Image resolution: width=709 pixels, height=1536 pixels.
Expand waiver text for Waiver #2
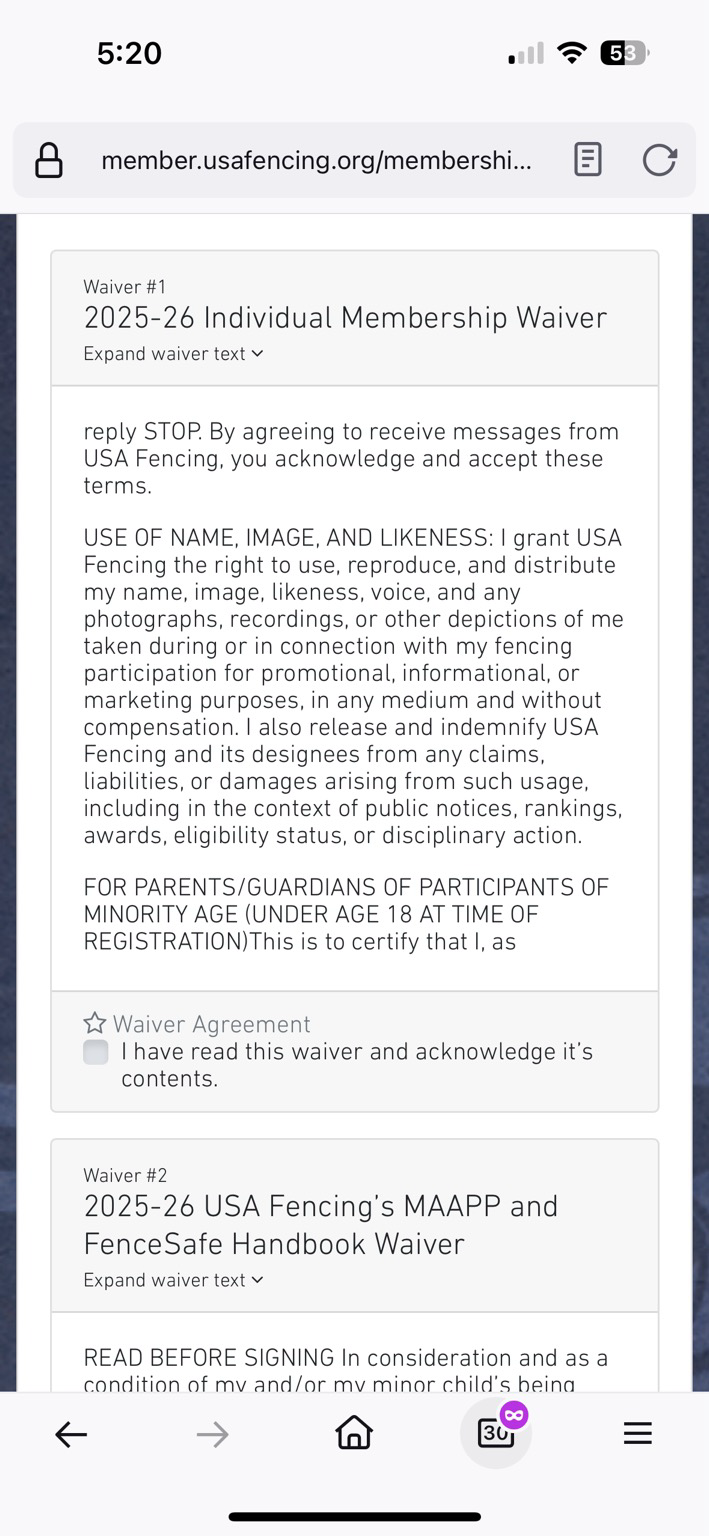click(x=173, y=1280)
